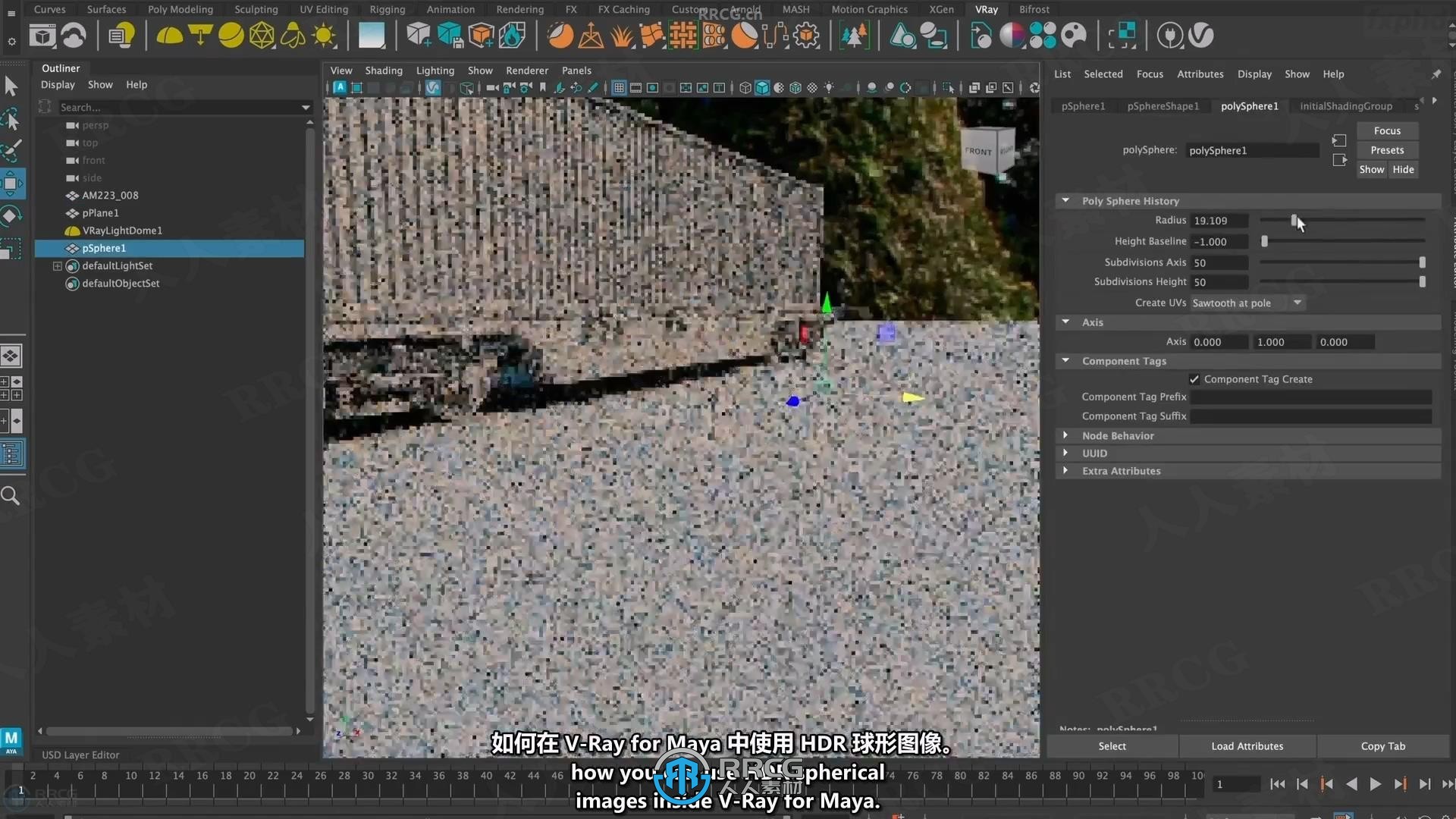Toggle the V-Ray viewport IPR button
This screenshot has height=819, width=1456.
point(432,88)
